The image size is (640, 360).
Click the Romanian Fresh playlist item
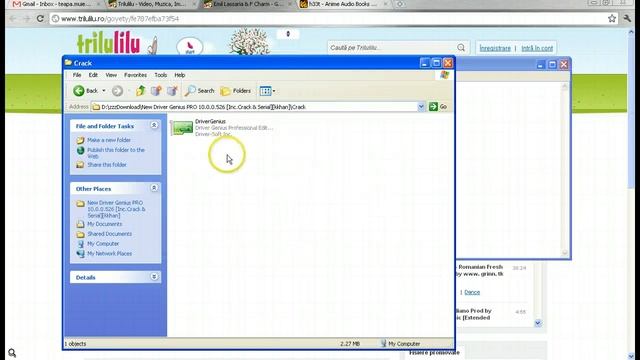click(x=480, y=270)
